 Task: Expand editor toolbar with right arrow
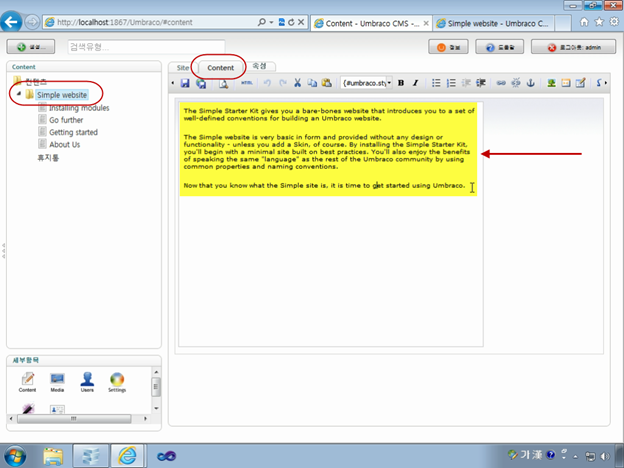[606, 83]
